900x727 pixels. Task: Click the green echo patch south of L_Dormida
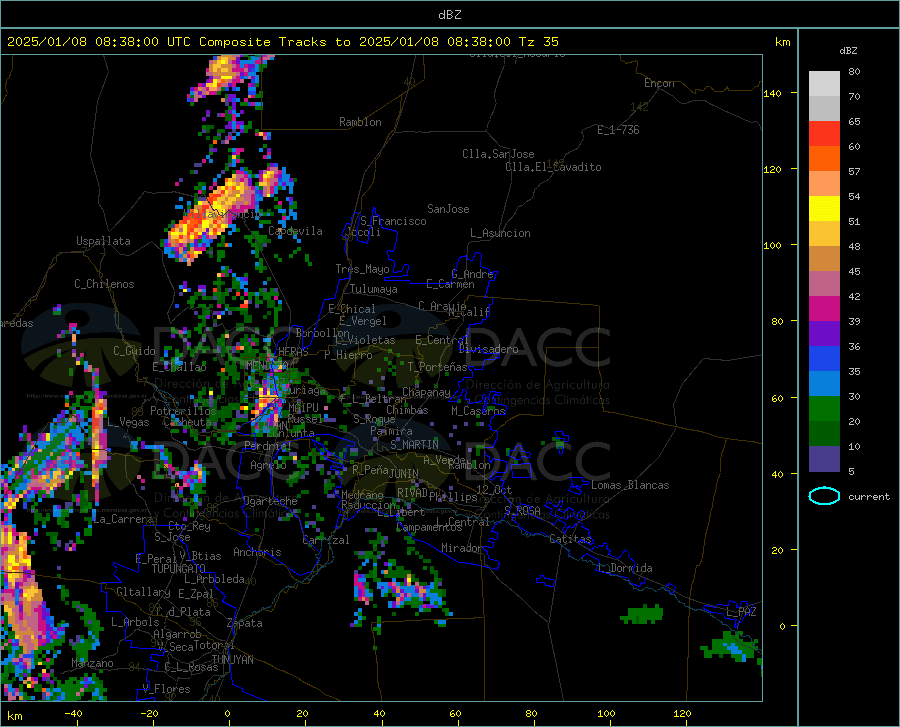coord(642,615)
